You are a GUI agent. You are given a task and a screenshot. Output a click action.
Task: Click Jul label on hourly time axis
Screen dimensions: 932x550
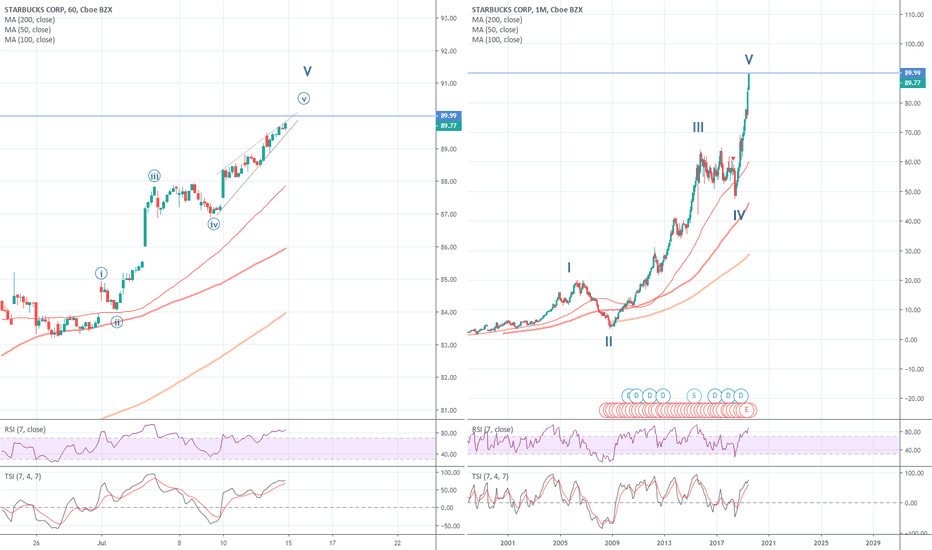tap(101, 543)
